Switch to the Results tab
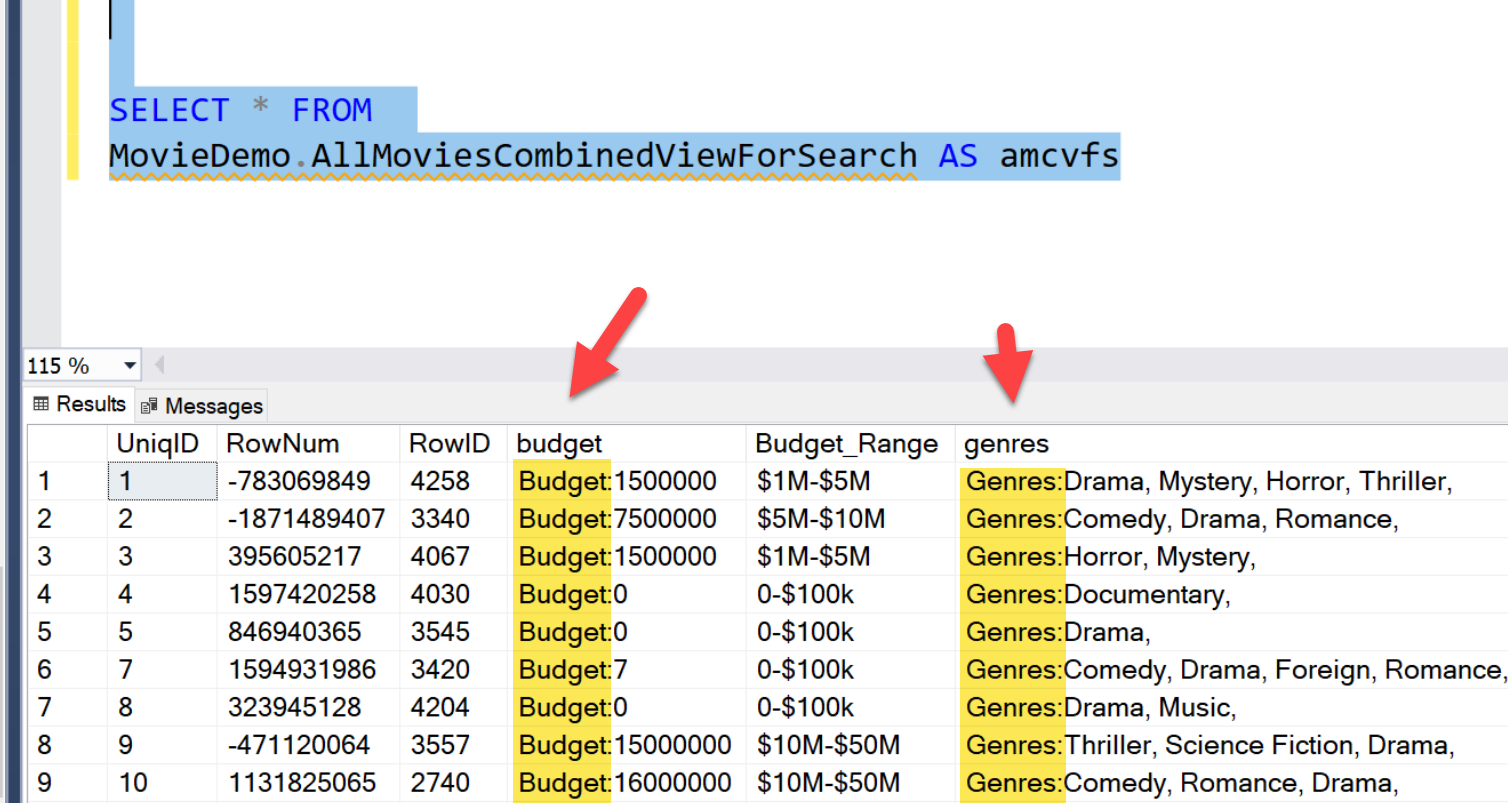This screenshot has width=1508, height=803. coord(80,404)
